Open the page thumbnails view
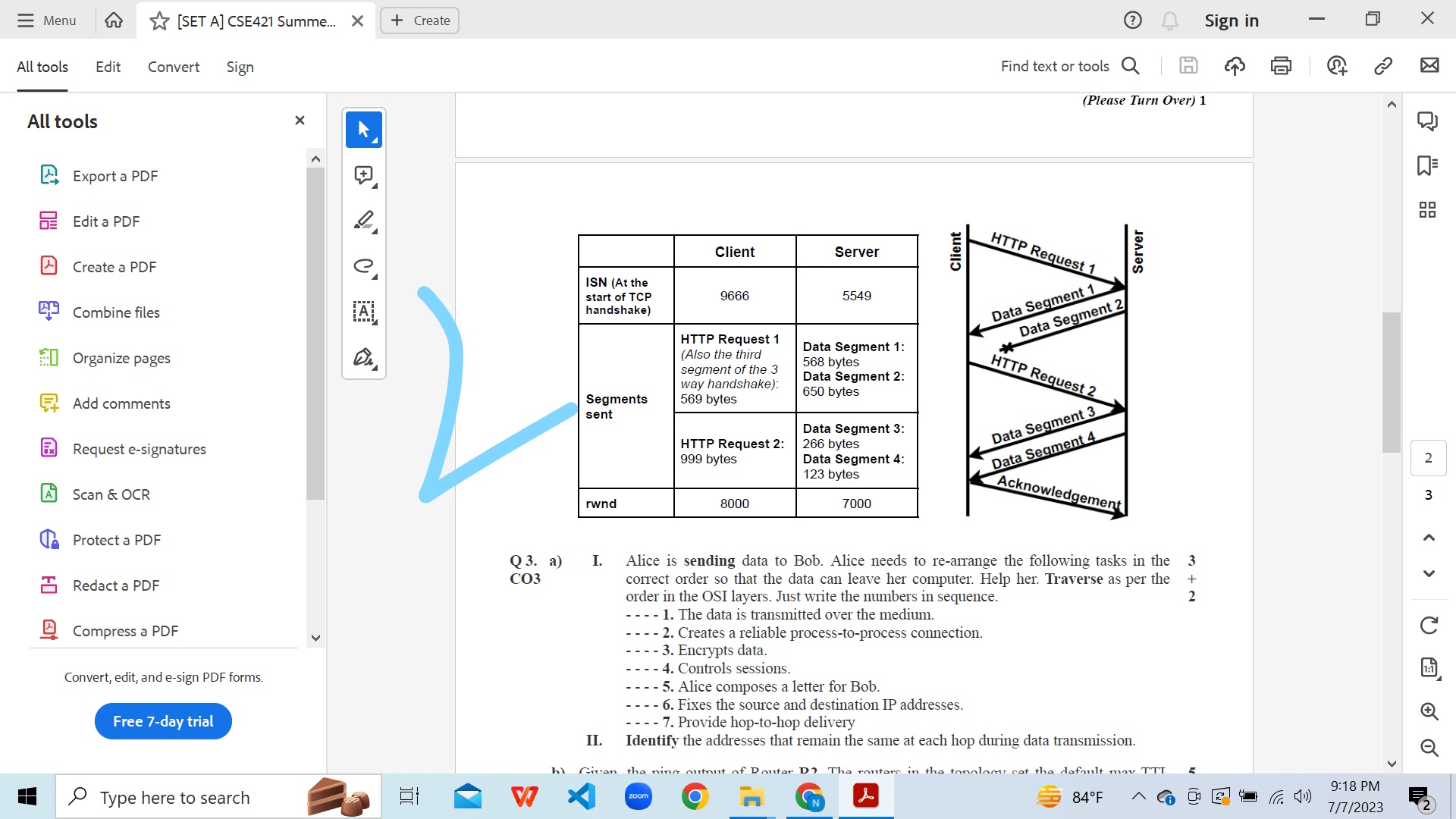This screenshot has width=1456, height=819. pyautogui.click(x=1428, y=210)
